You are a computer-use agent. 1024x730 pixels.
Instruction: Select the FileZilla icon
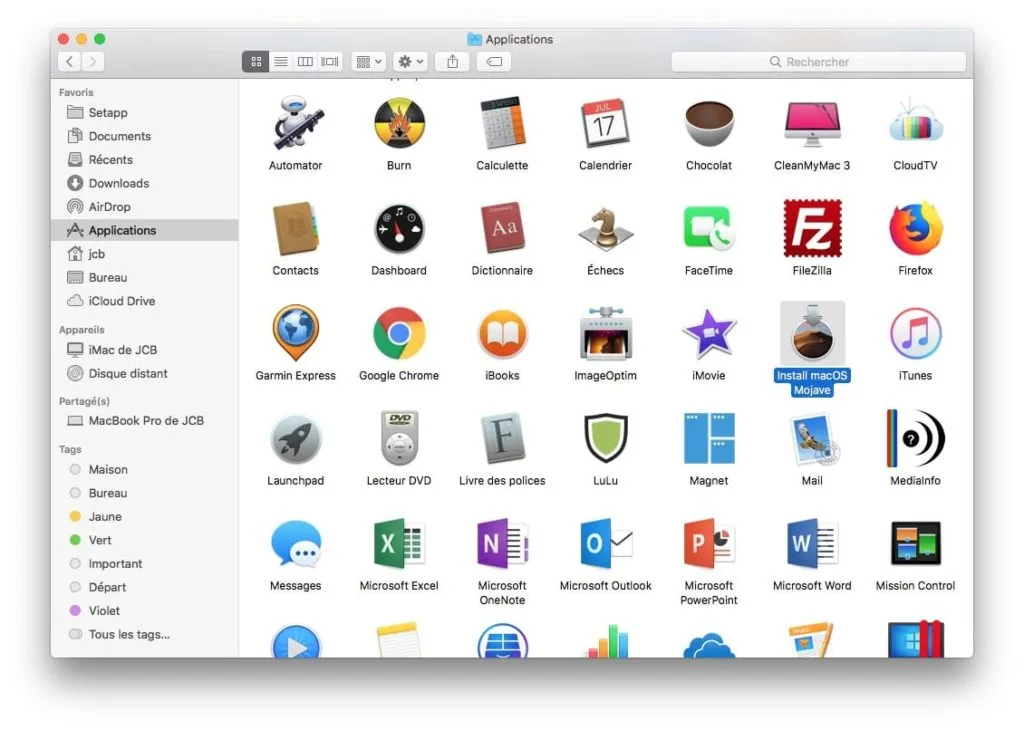(x=812, y=229)
